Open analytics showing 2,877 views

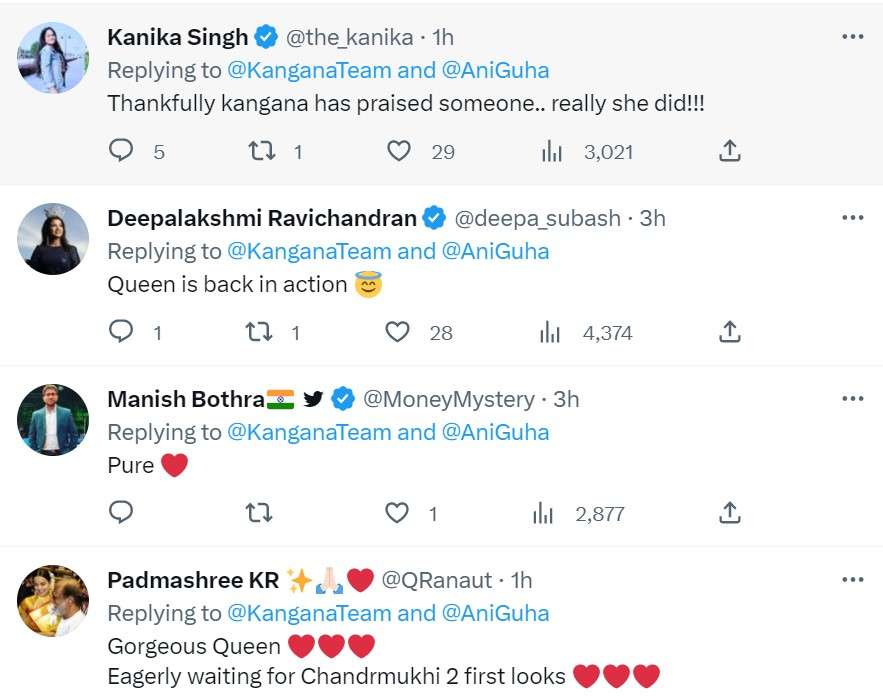pyautogui.click(x=542, y=513)
